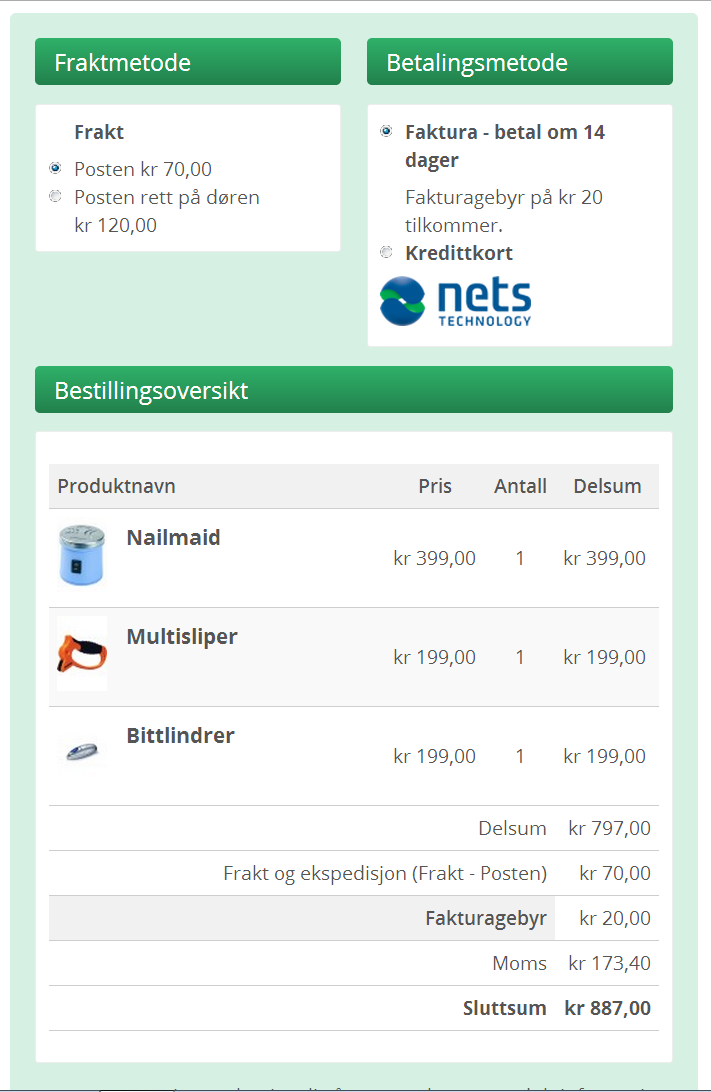Select Kredittkort payment radio button

pyautogui.click(x=386, y=252)
